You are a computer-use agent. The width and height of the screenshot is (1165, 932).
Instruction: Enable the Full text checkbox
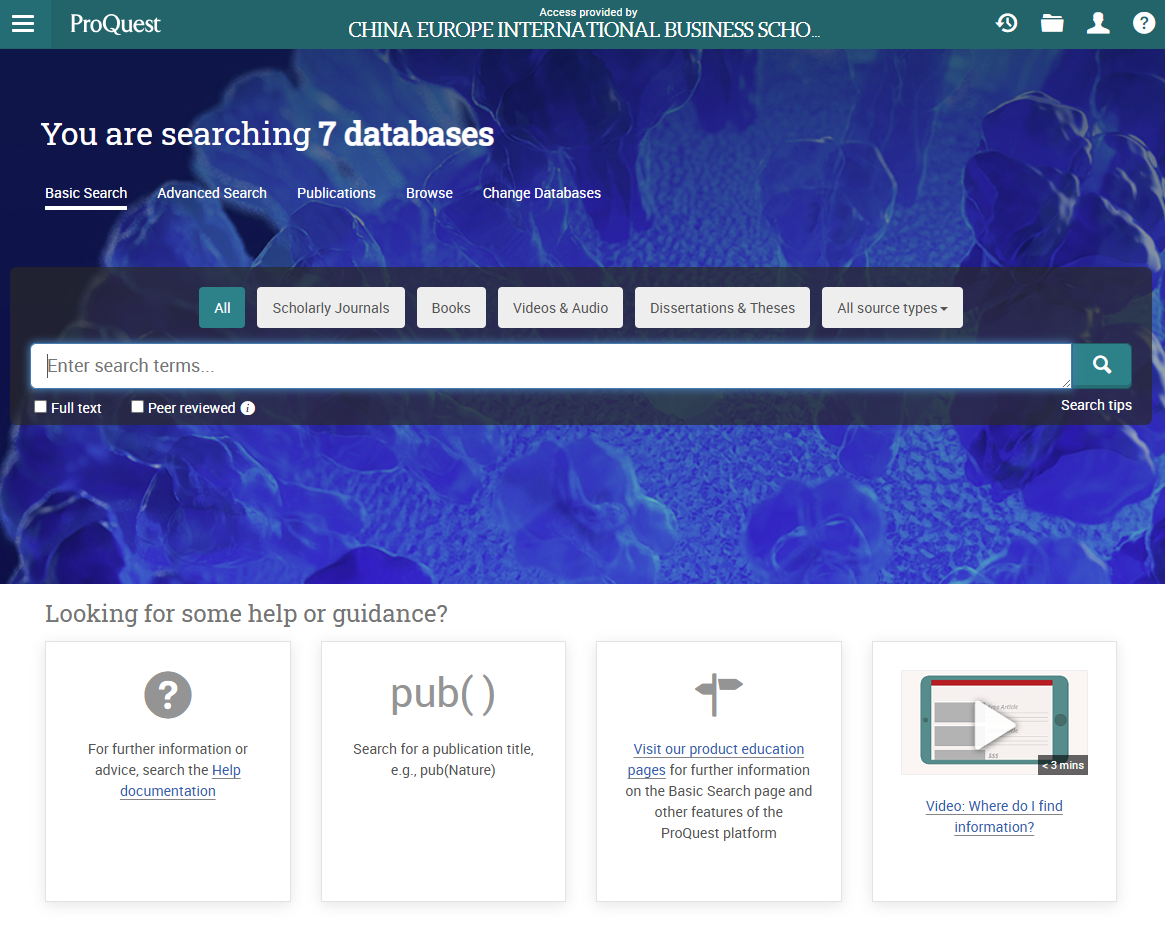41,407
